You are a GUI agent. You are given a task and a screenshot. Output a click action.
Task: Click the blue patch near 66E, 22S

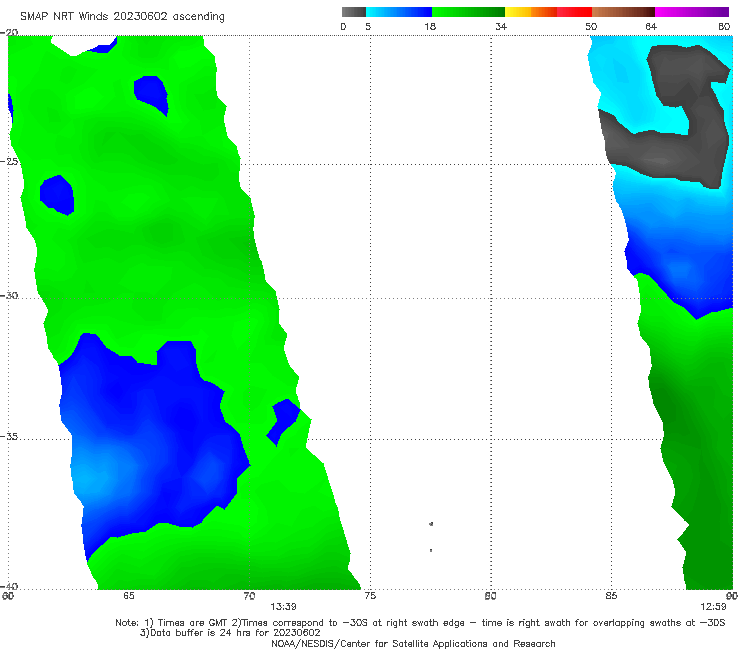(x=151, y=93)
